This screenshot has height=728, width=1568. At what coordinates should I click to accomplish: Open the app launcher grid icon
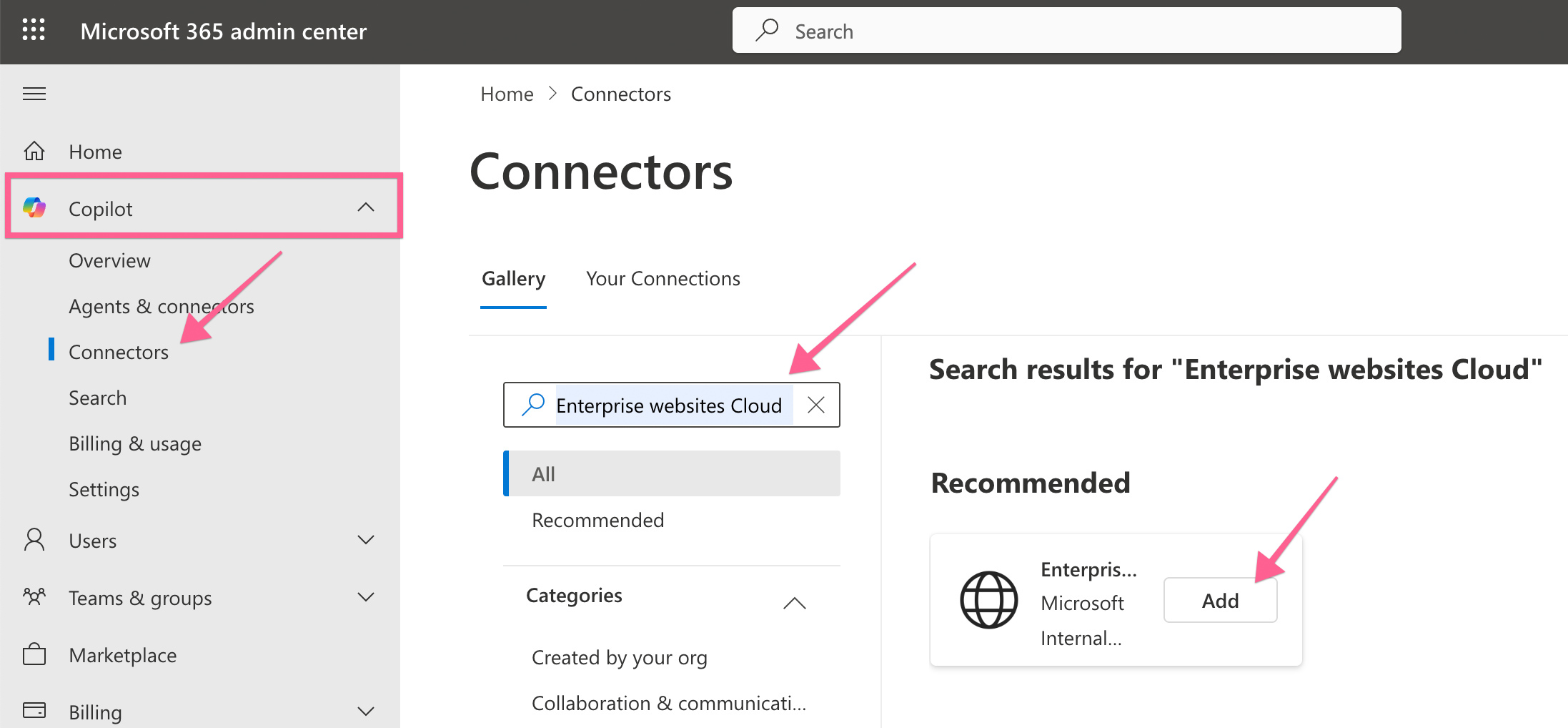tap(34, 30)
